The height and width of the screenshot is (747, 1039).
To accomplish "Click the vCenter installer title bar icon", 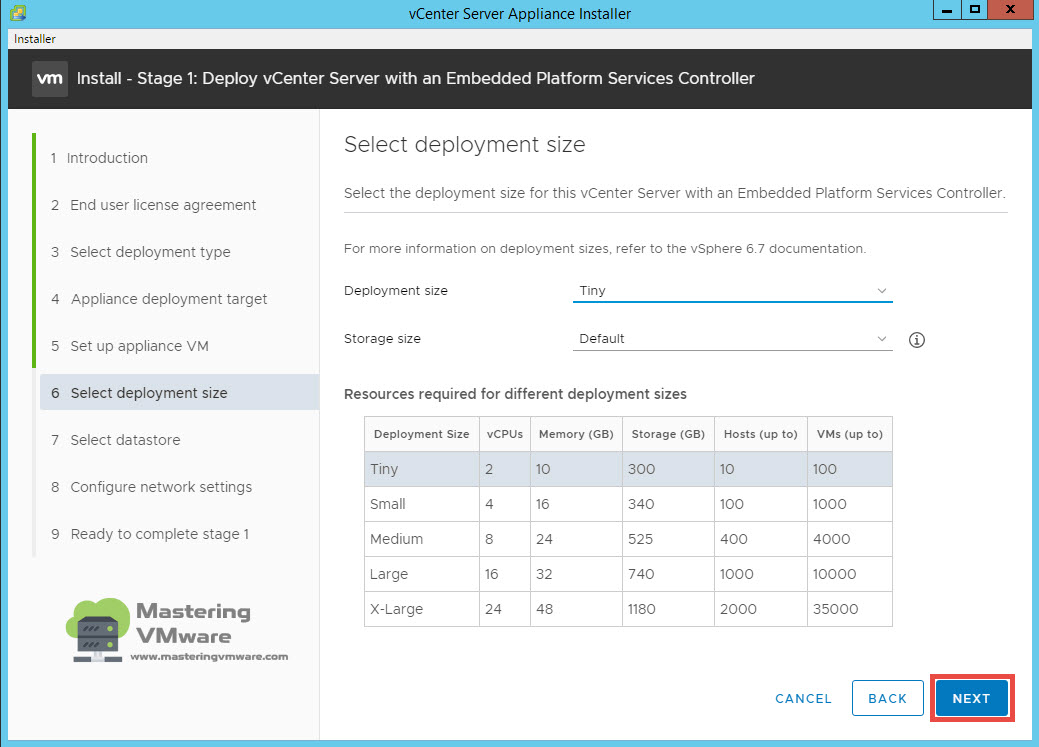I will click(x=19, y=13).
